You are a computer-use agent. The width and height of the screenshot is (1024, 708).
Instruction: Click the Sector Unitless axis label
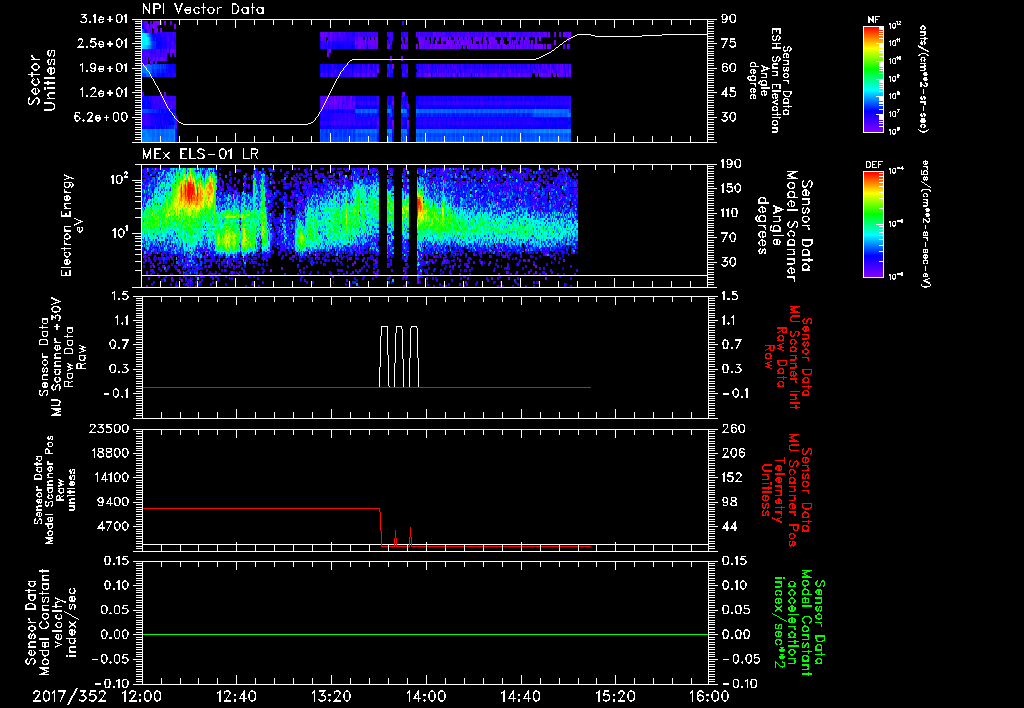pos(42,80)
